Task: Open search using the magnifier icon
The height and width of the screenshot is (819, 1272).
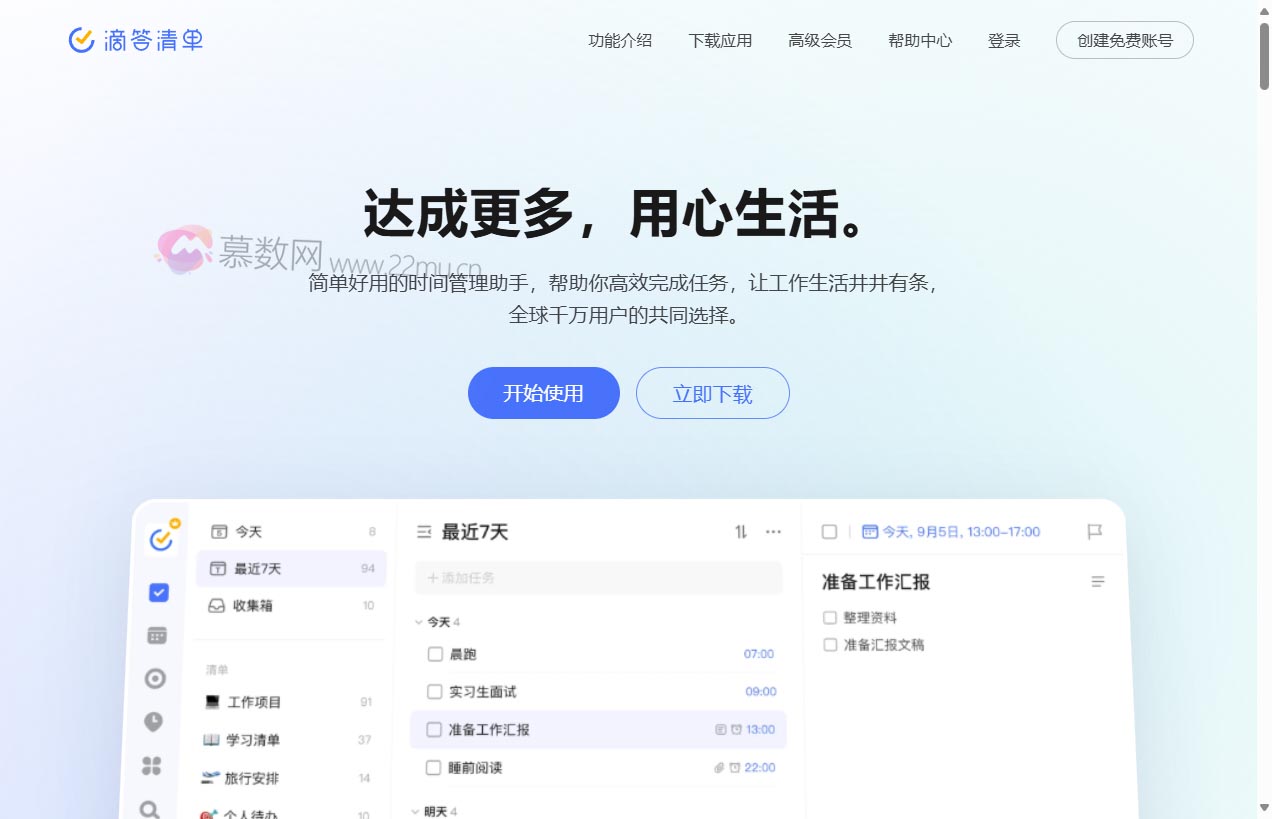Action: pyautogui.click(x=151, y=808)
